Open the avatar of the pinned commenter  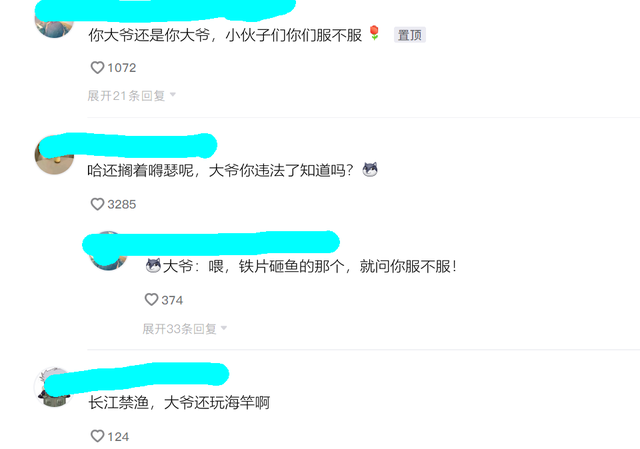pyautogui.click(x=54, y=20)
